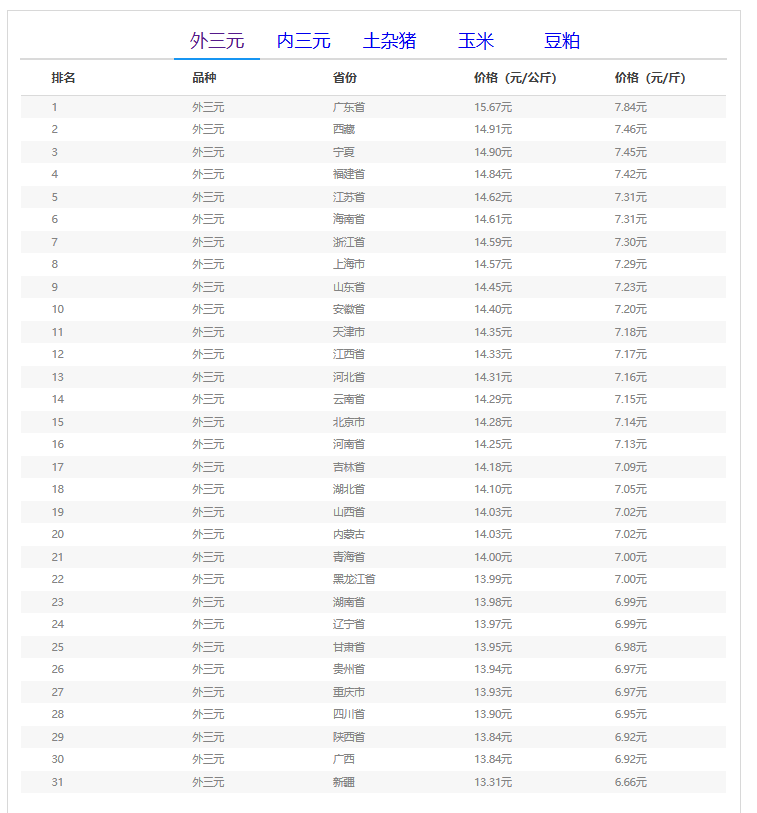Click 西藏 in the province column
The image size is (757, 813).
tap(344, 129)
